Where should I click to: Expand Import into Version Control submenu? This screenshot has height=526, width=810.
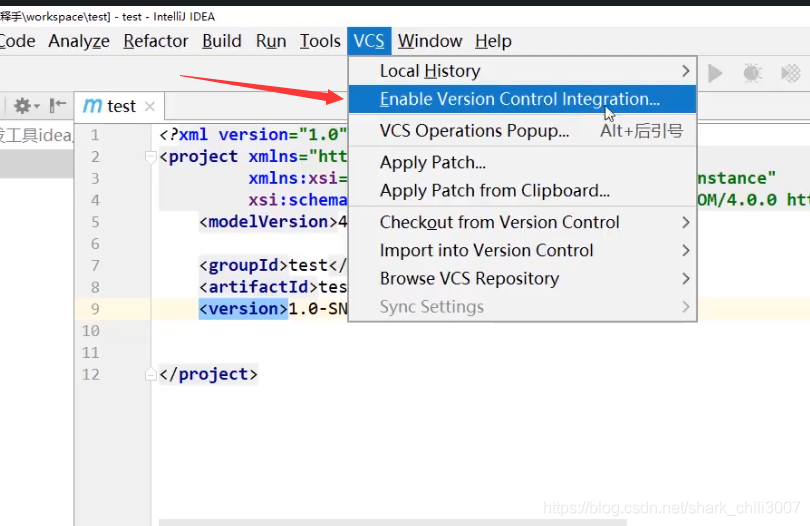[x=685, y=250]
